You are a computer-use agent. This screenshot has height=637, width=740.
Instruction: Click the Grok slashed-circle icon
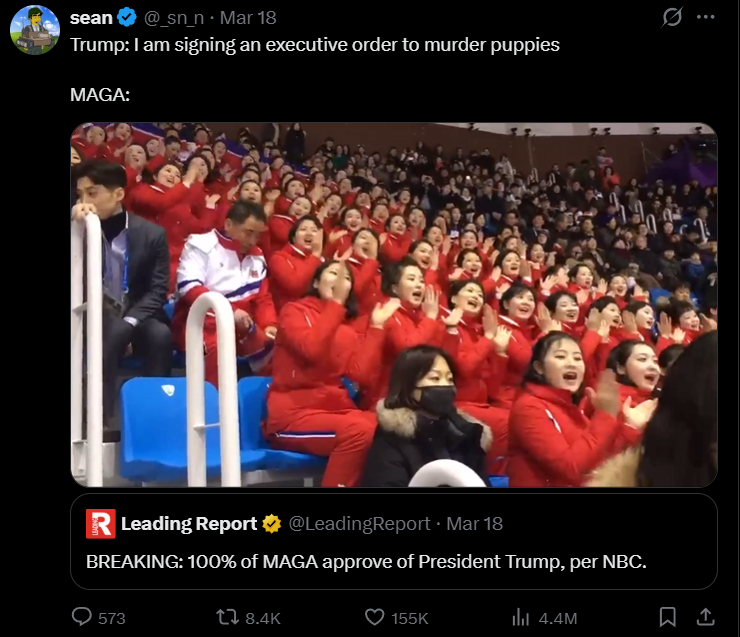click(672, 17)
